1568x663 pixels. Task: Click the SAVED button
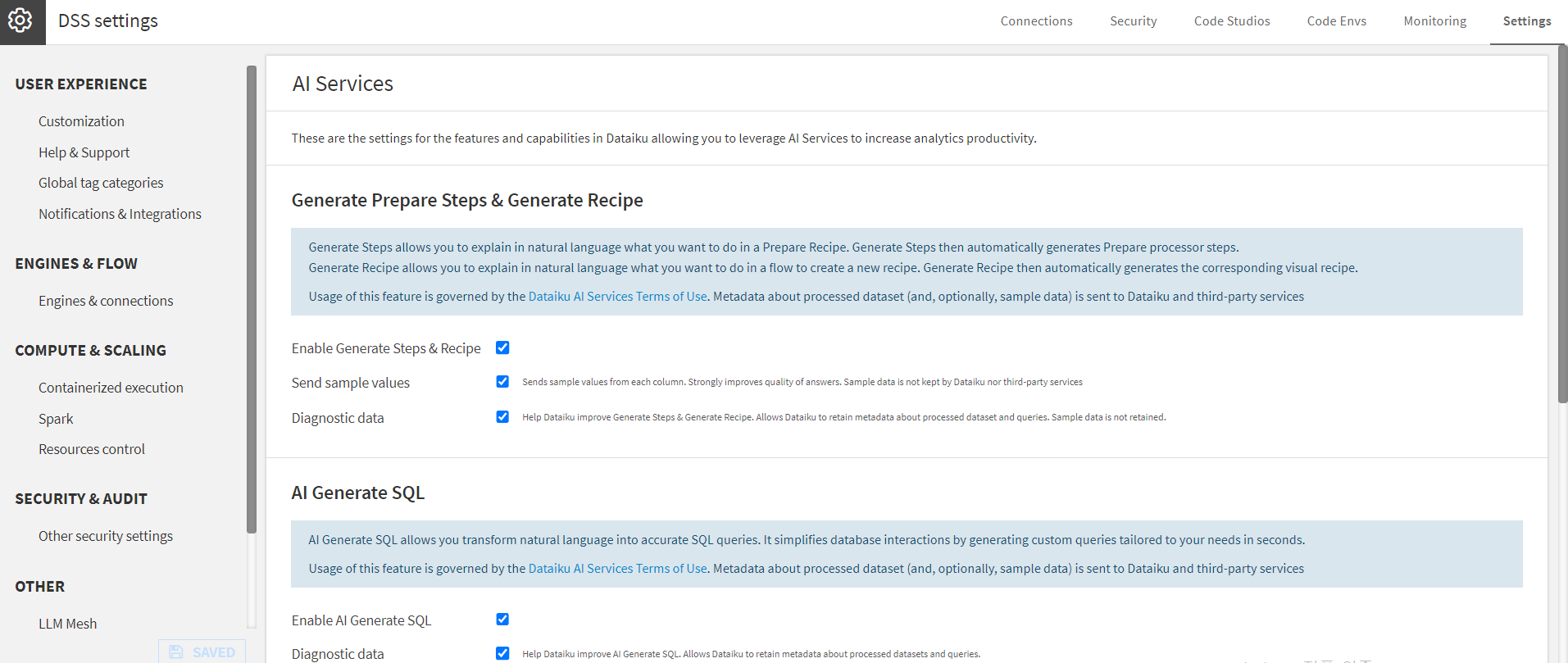[202, 652]
